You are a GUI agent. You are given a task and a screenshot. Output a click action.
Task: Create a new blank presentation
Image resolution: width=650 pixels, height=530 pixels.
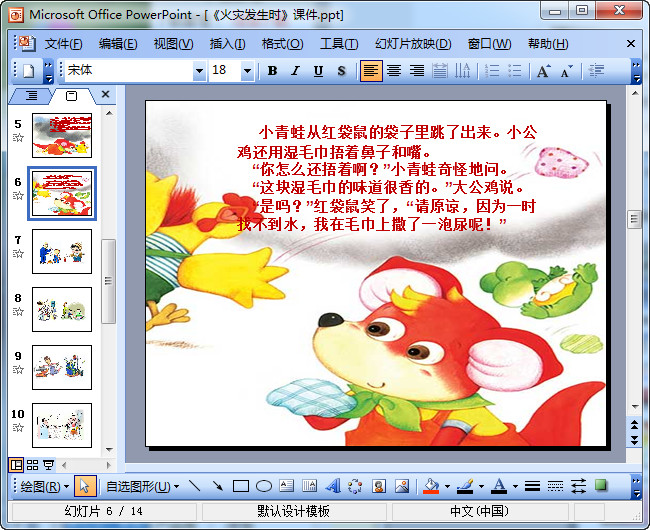28,71
